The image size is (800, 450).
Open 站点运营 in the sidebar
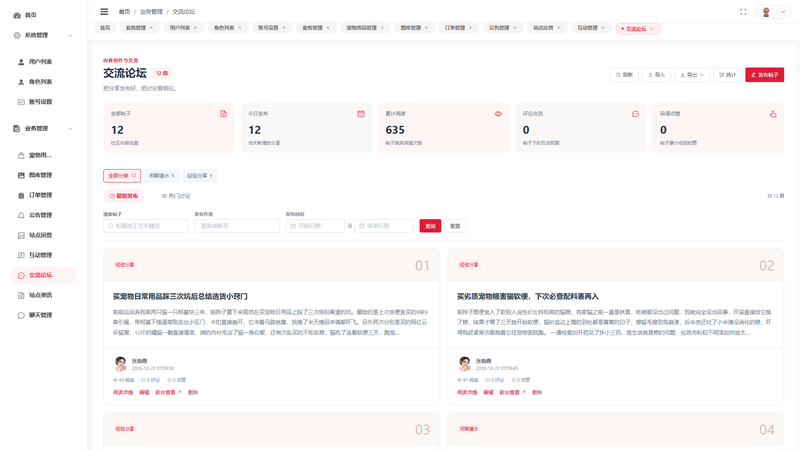coord(41,235)
